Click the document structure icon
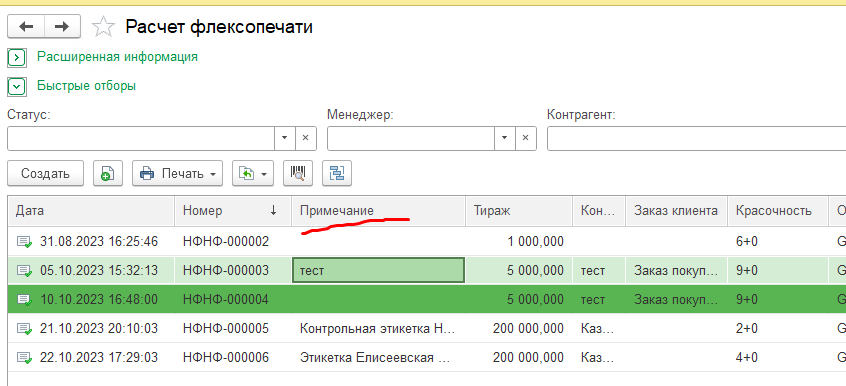Image resolution: width=846 pixels, height=386 pixels. click(x=337, y=173)
